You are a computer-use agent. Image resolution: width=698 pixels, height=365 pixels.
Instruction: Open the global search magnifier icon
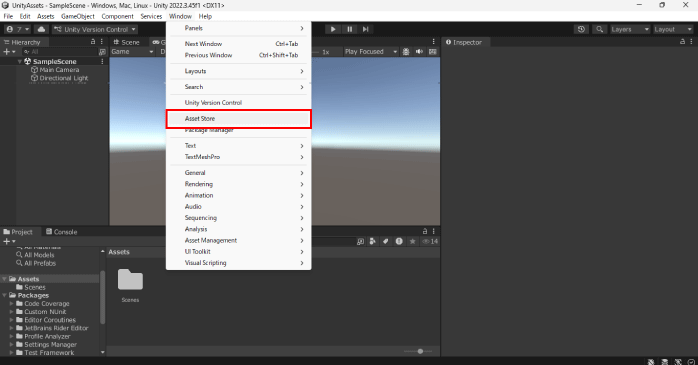tap(600, 29)
